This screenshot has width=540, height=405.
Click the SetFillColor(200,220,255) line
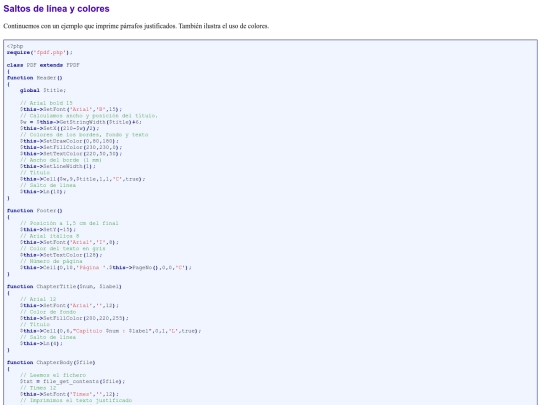(74, 318)
